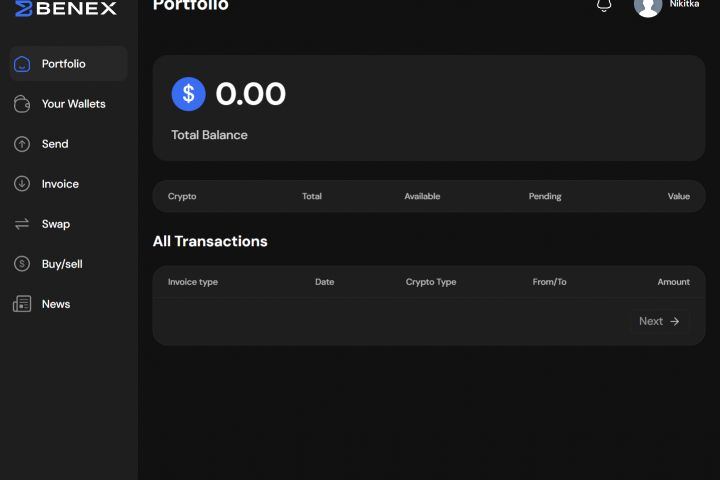This screenshot has height=480, width=720.
Task: Open the Your Wallets menu item
Action: point(73,104)
